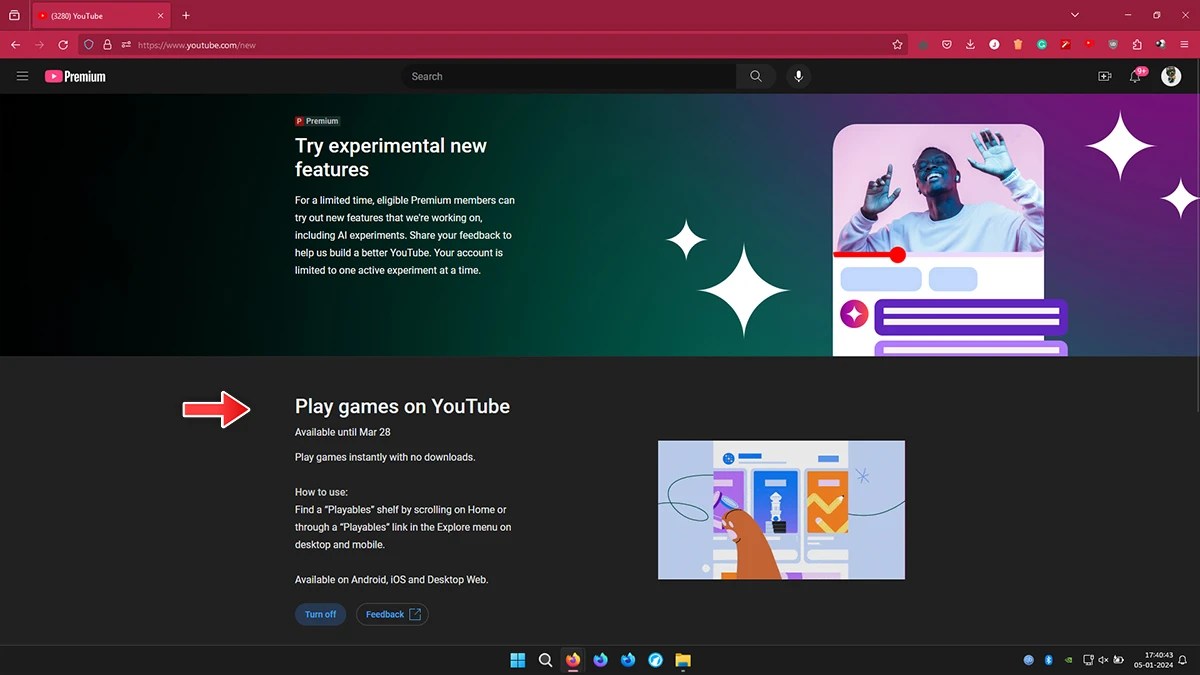This screenshot has height=675, width=1200.
Task: Open the Extensions puzzle icon
Action: [x=1137, y=45]
